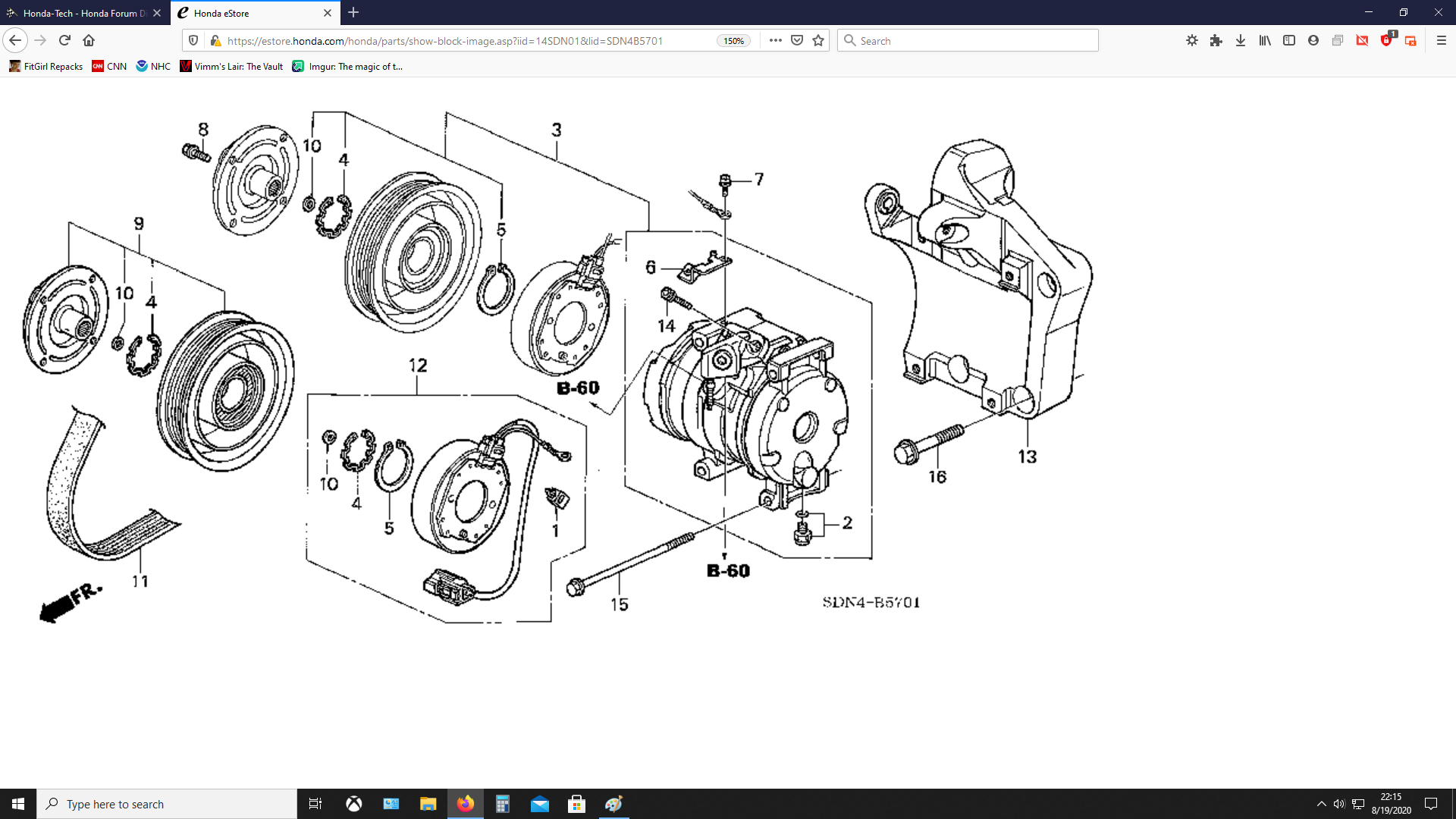The image size is (1456, 819).
Task: Toggle the sidebar view icon
Action: click(x=1289, y=40)
